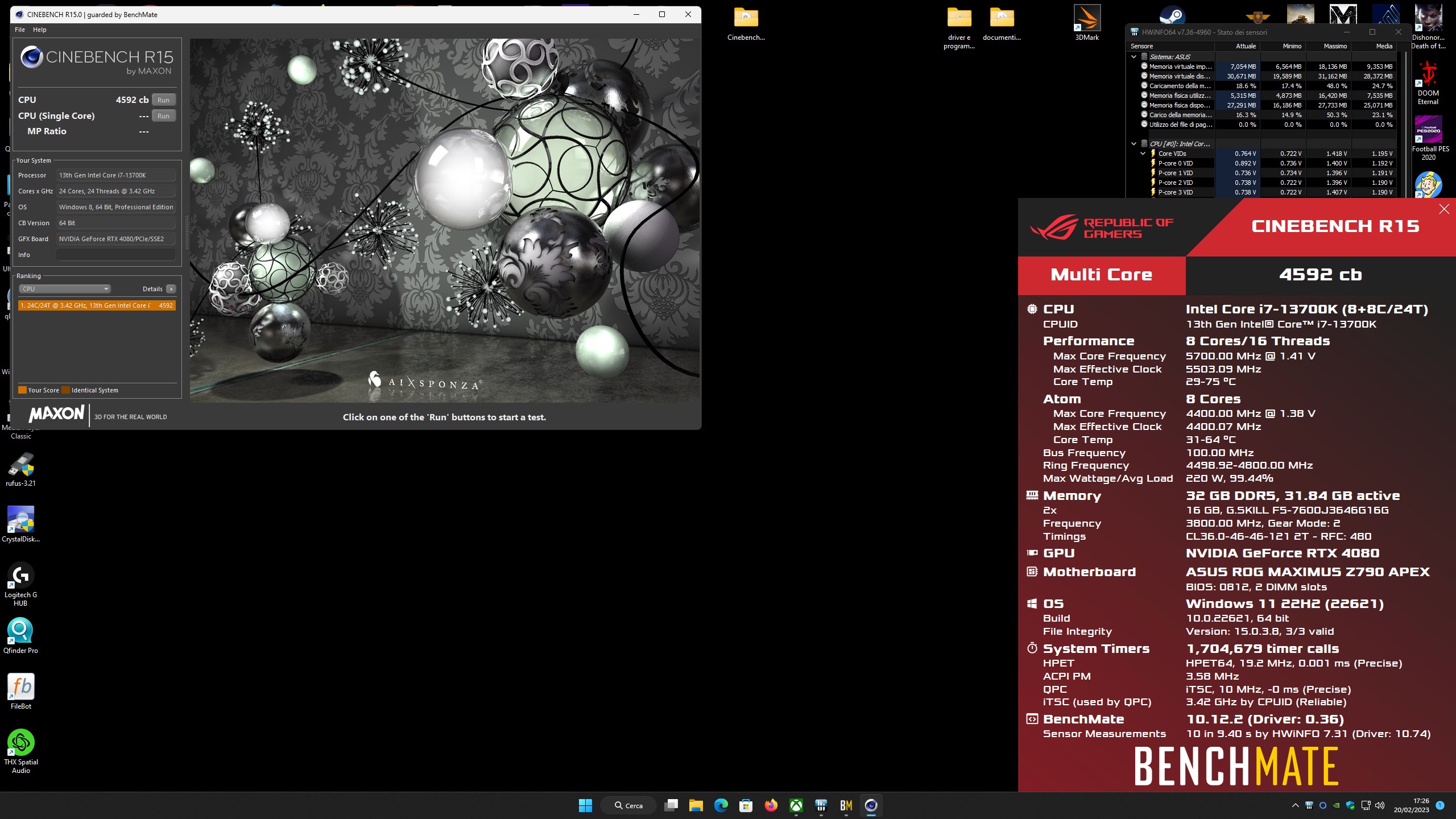Click the 4592 cb score in BenchMate

1321,275
